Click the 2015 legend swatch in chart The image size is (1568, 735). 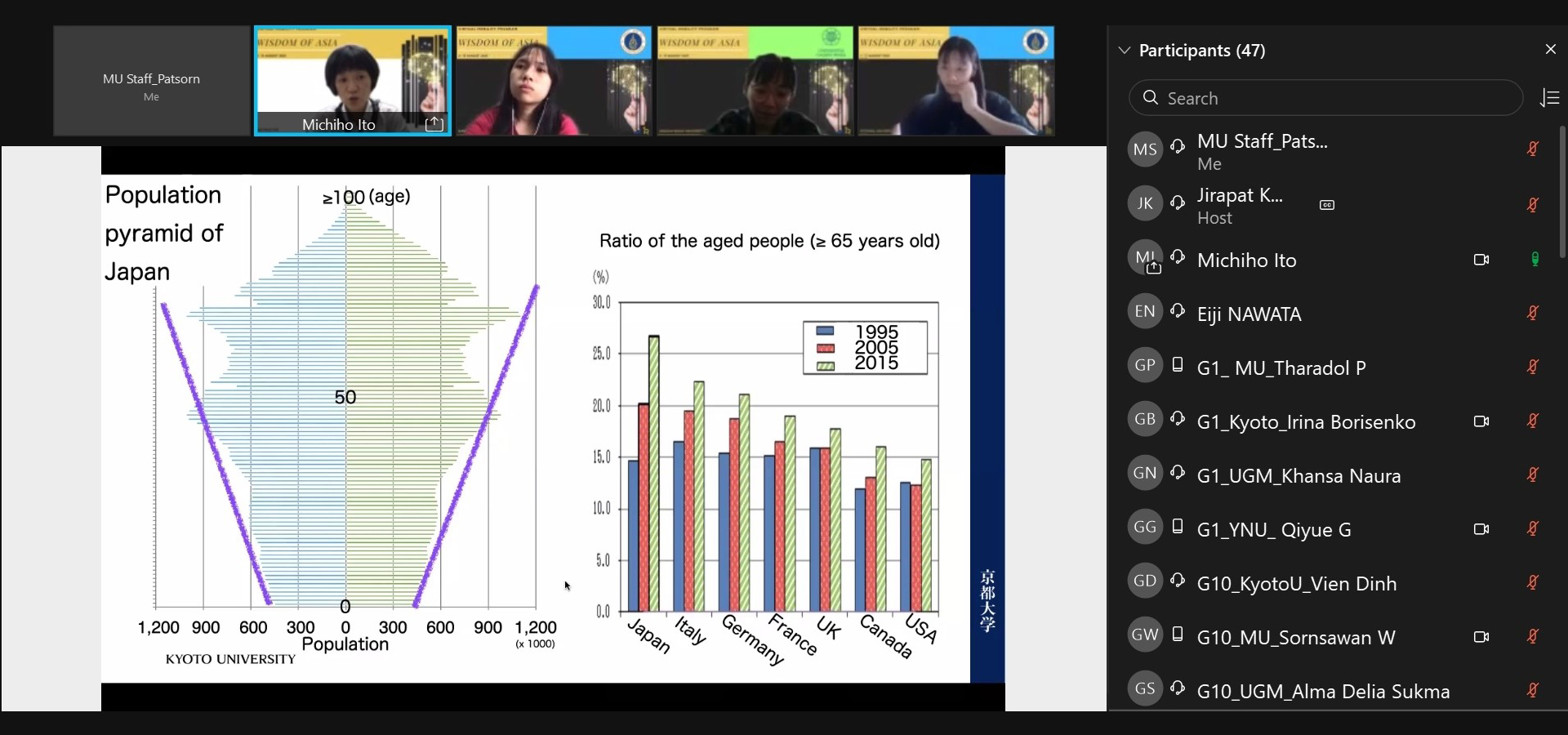pos(826,365)
